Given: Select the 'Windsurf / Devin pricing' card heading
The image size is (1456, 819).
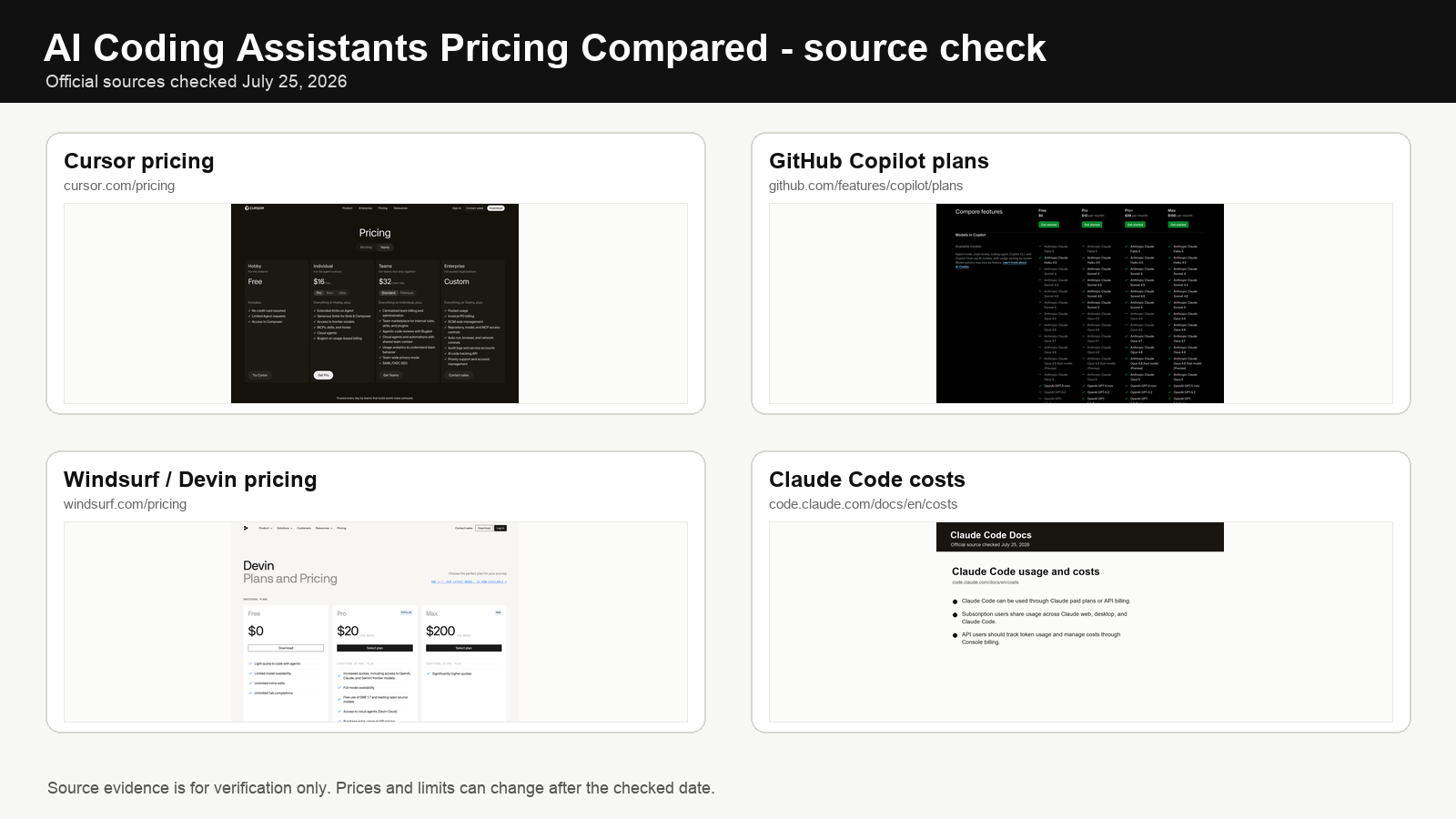Looking at the screenshot, I should click(190, 480).
